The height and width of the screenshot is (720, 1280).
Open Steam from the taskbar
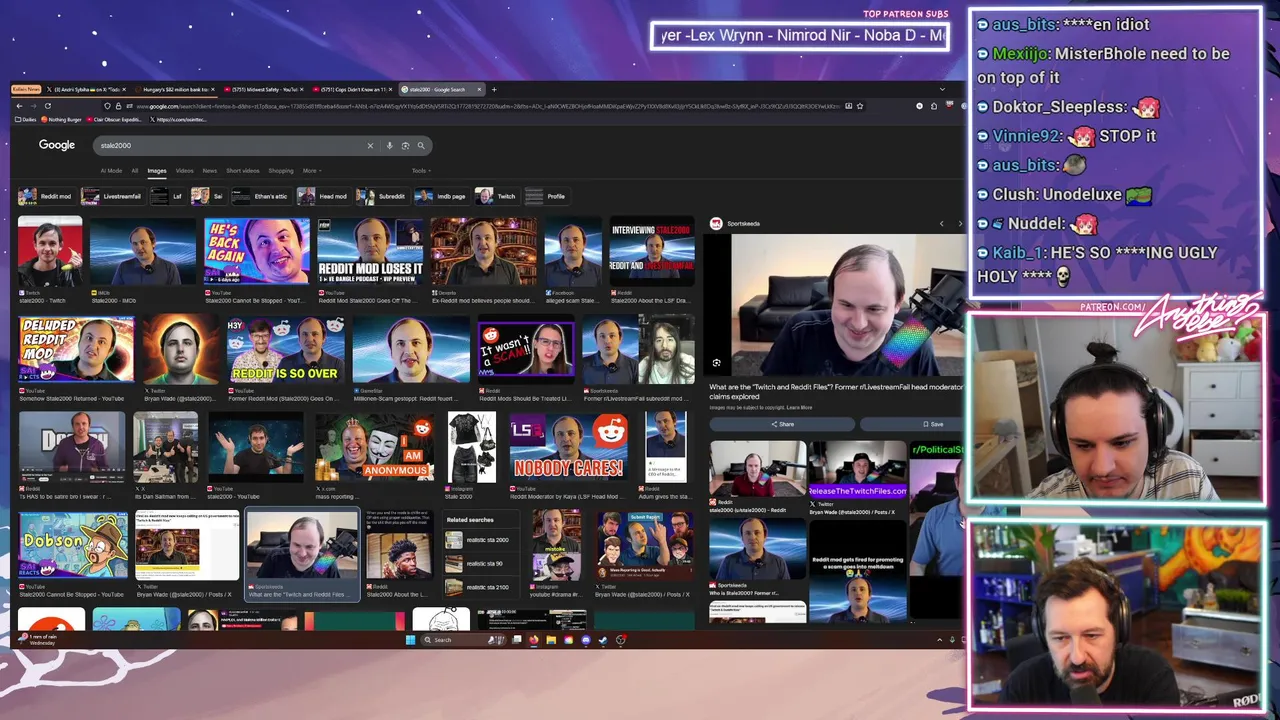603,640
